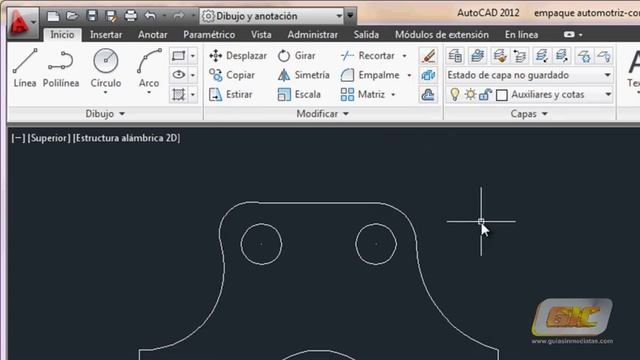Click the Ellipse draw icon
Viewport: 640px width, 360px height.
[179, 75]
